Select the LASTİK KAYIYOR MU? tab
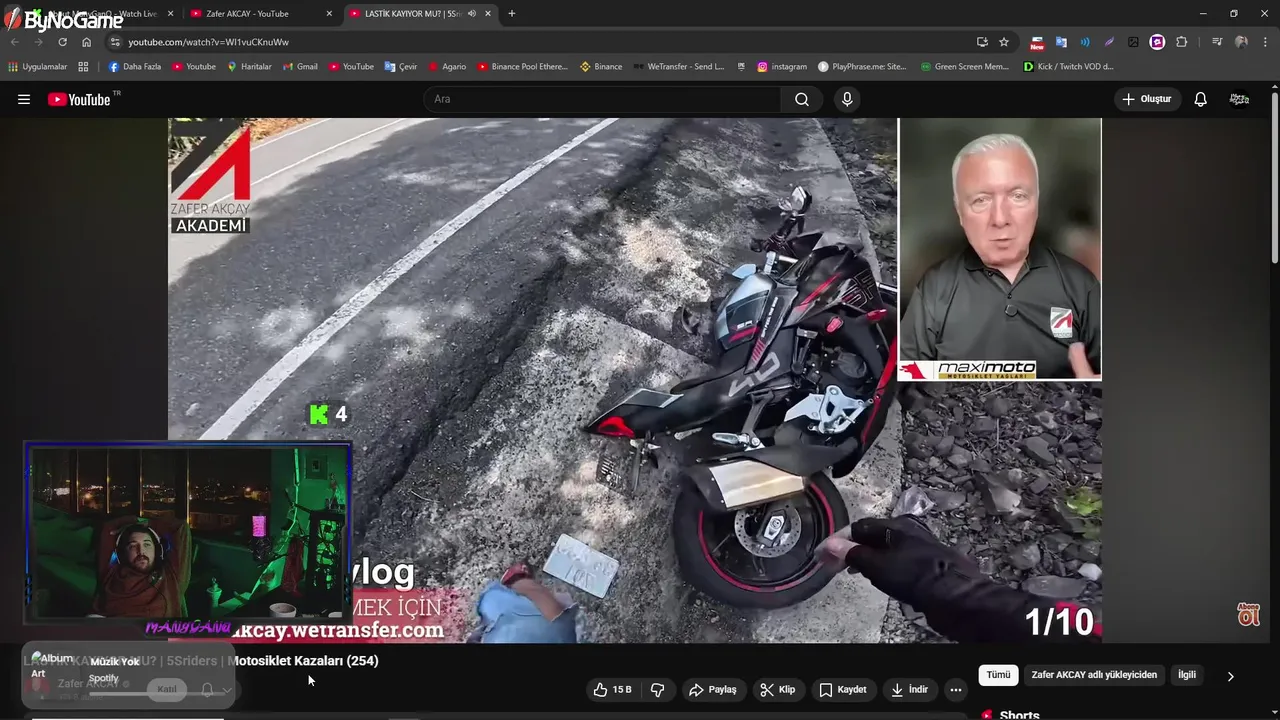Screen dimensions: 1280x720 pos(420,14)
